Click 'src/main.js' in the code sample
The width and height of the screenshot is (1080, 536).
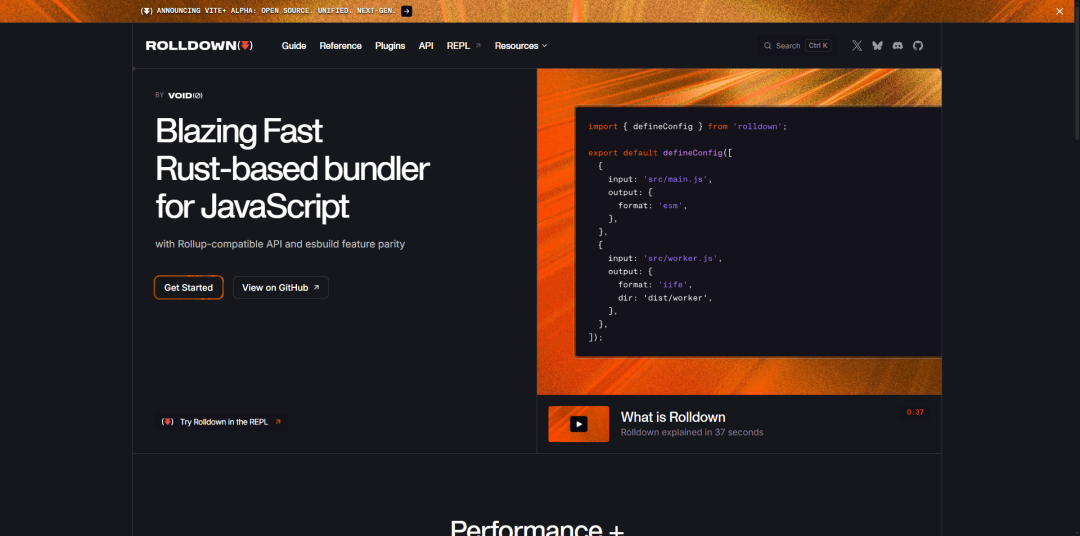677,179
